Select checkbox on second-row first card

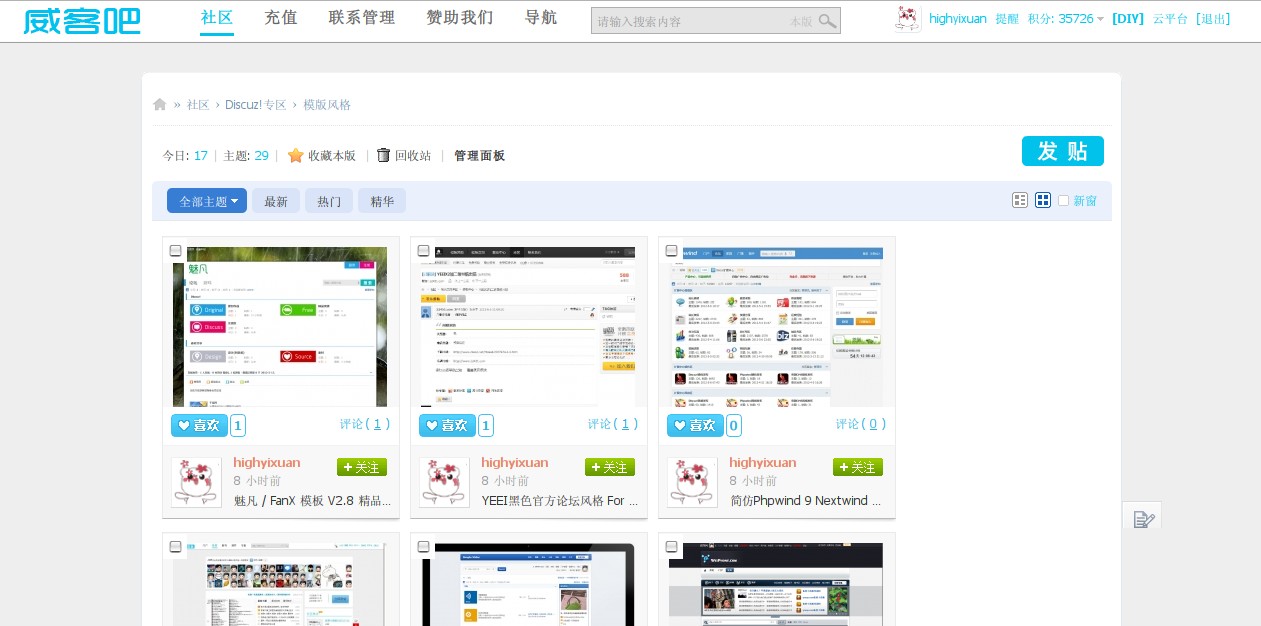175,547
